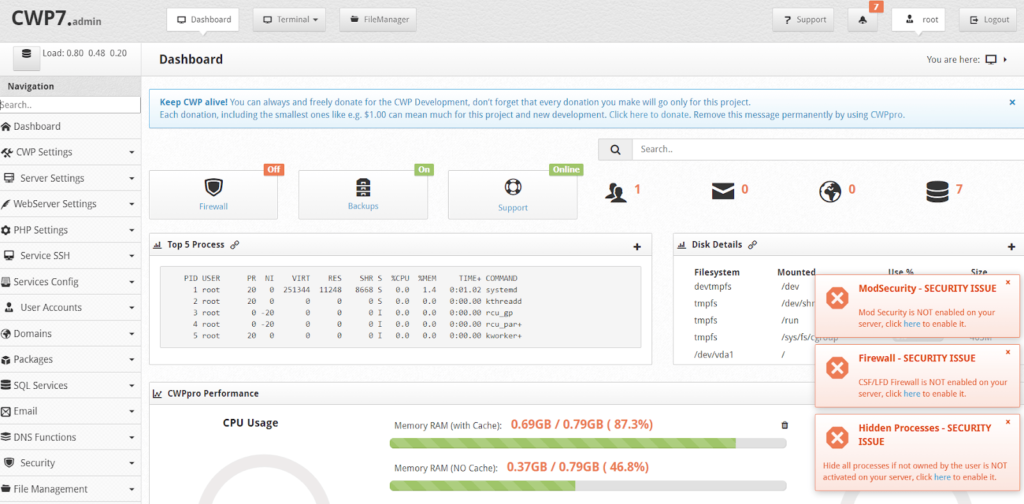This screenshot has height=504, width=1024.
Task: Click here link in ModSecurity alert
Action: point(912,324)
